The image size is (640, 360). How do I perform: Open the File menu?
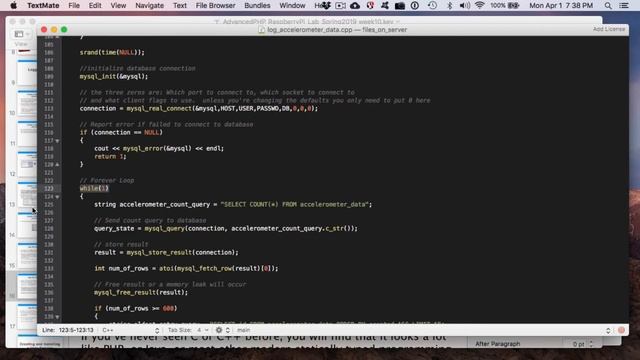click(x=74, y=6)
